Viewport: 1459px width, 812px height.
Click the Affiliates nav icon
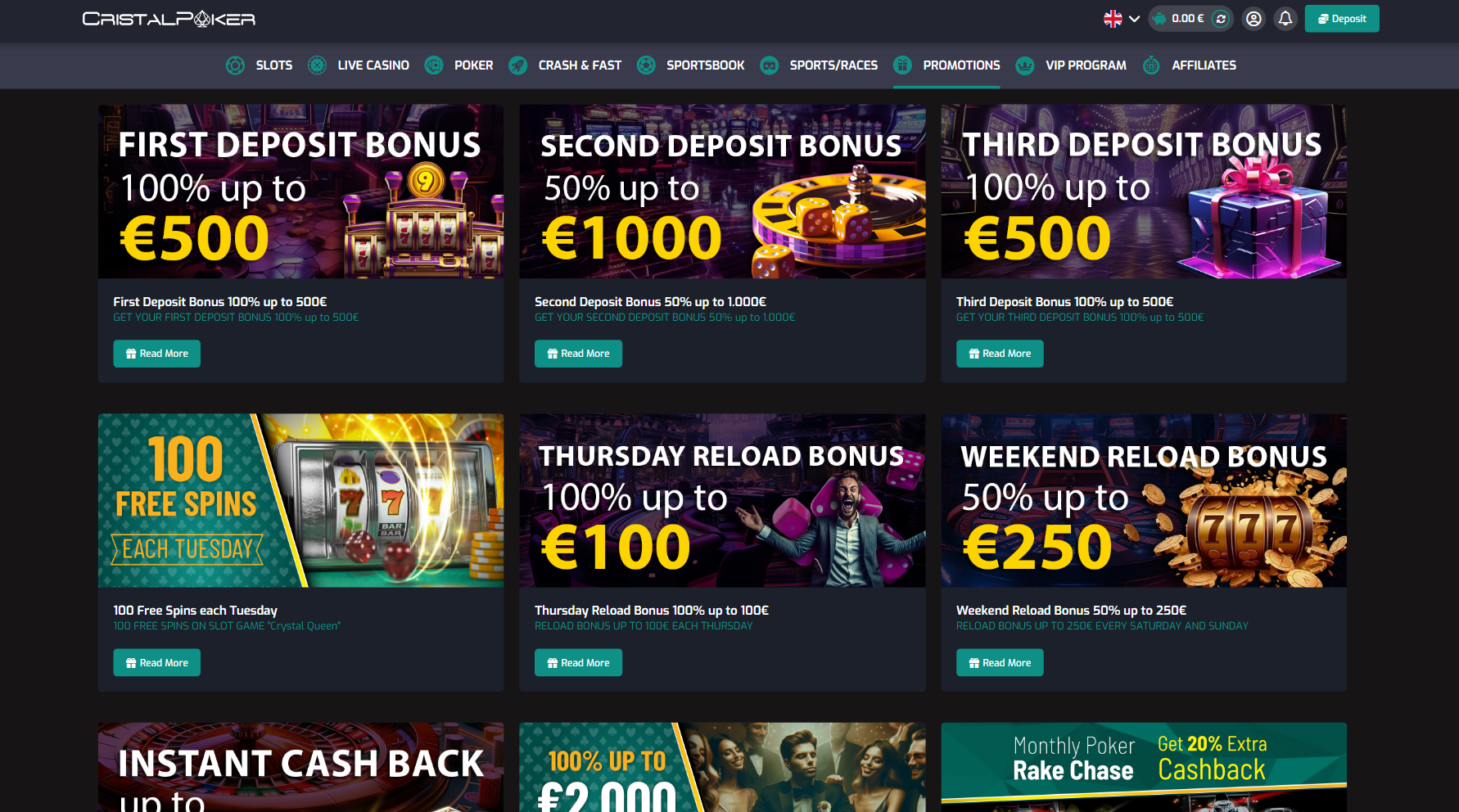[x=1151, y=65]
